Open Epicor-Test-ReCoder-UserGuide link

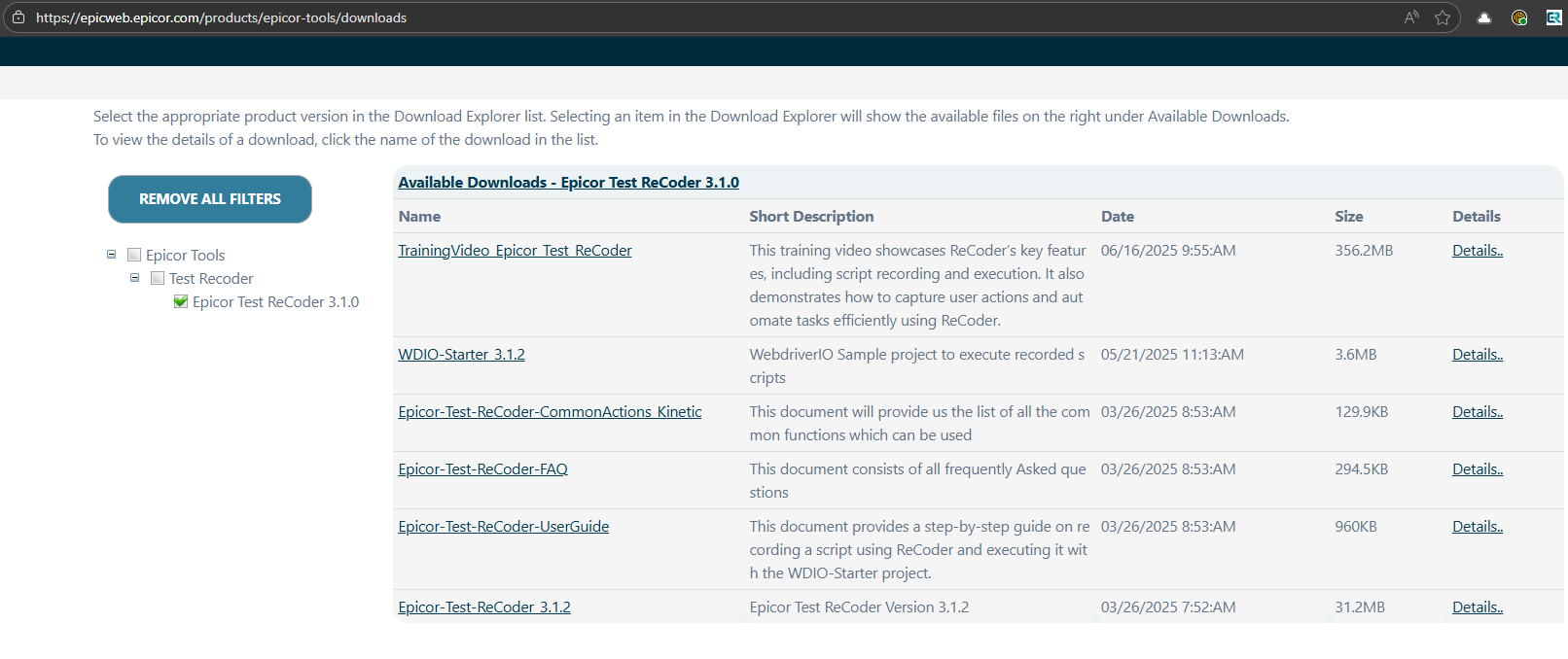coord(503,527)
